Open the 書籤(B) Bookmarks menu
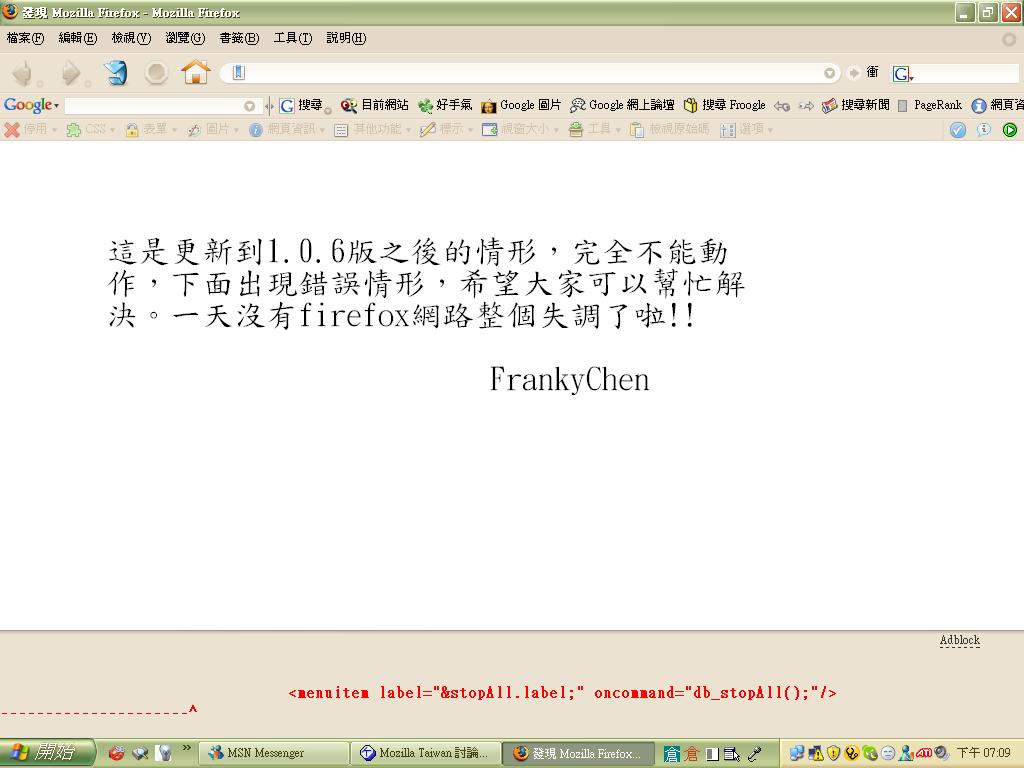1024x768 pixels. 239,38
